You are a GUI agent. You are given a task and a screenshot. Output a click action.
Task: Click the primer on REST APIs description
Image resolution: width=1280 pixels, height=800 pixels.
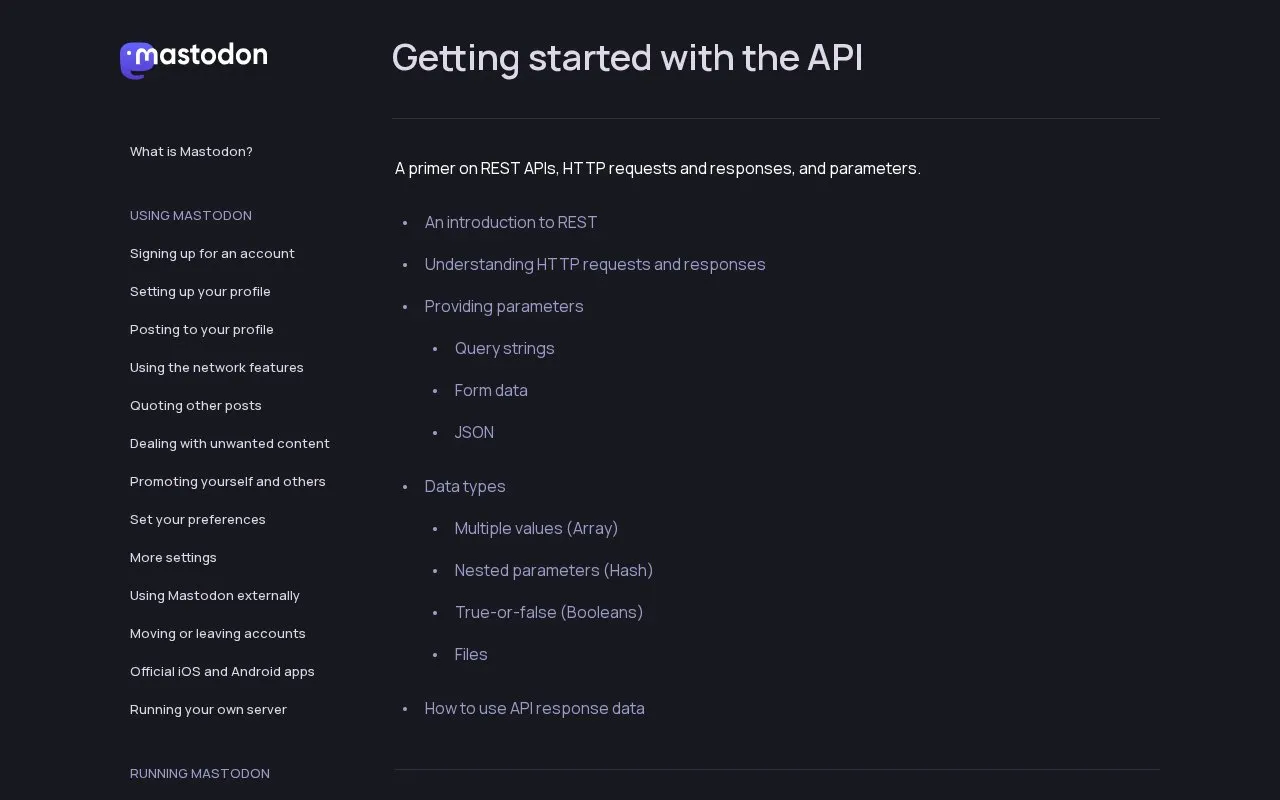tap(658, 168)
